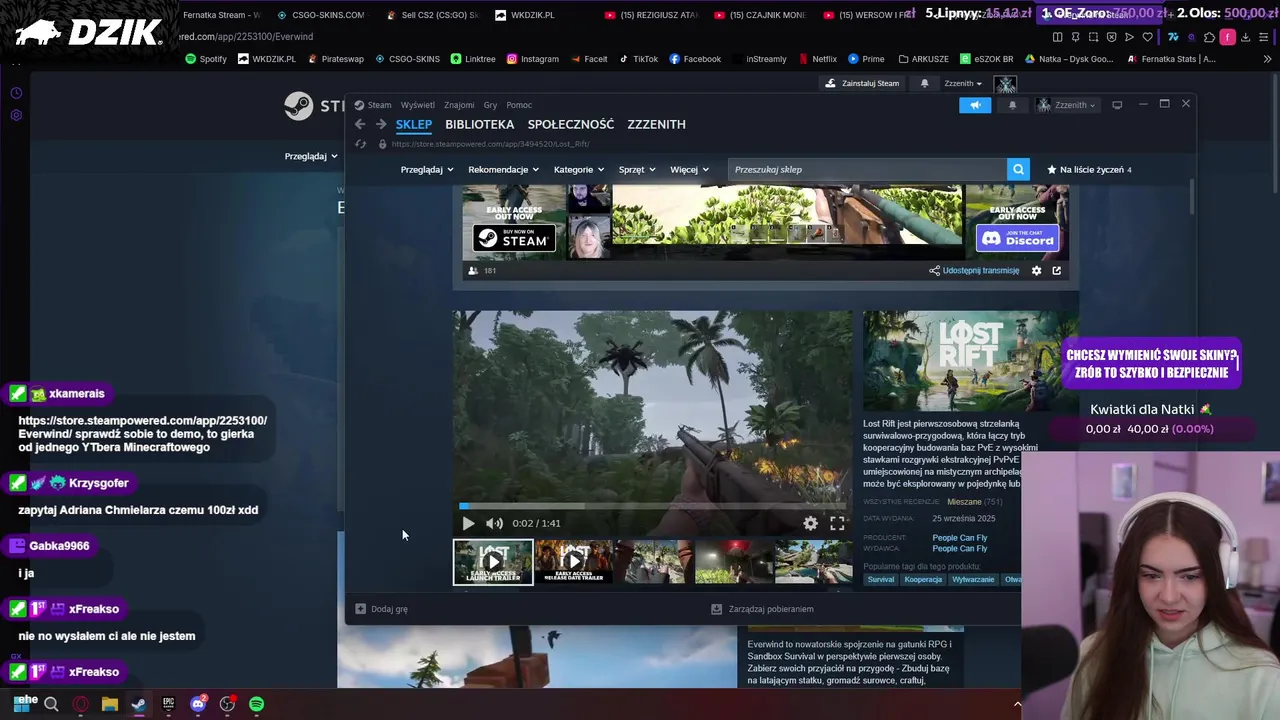Image resolution: width=1280 pixels, height=720 pixels.
Task: Expand the Kategorie dropdown
Action: [x=579, y=169]
